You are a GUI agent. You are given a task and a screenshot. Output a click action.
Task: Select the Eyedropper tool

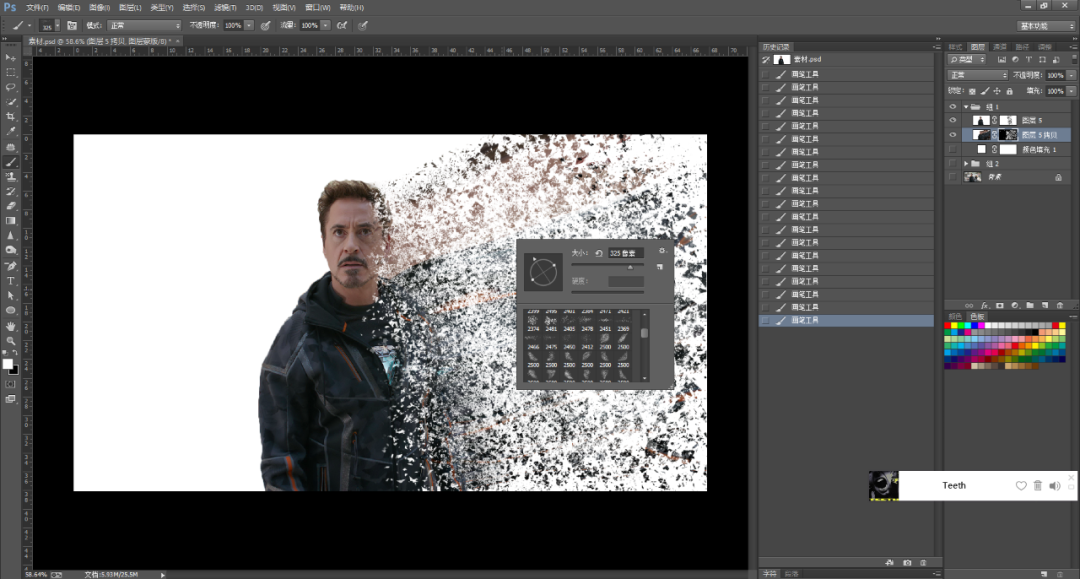[10, 131]
